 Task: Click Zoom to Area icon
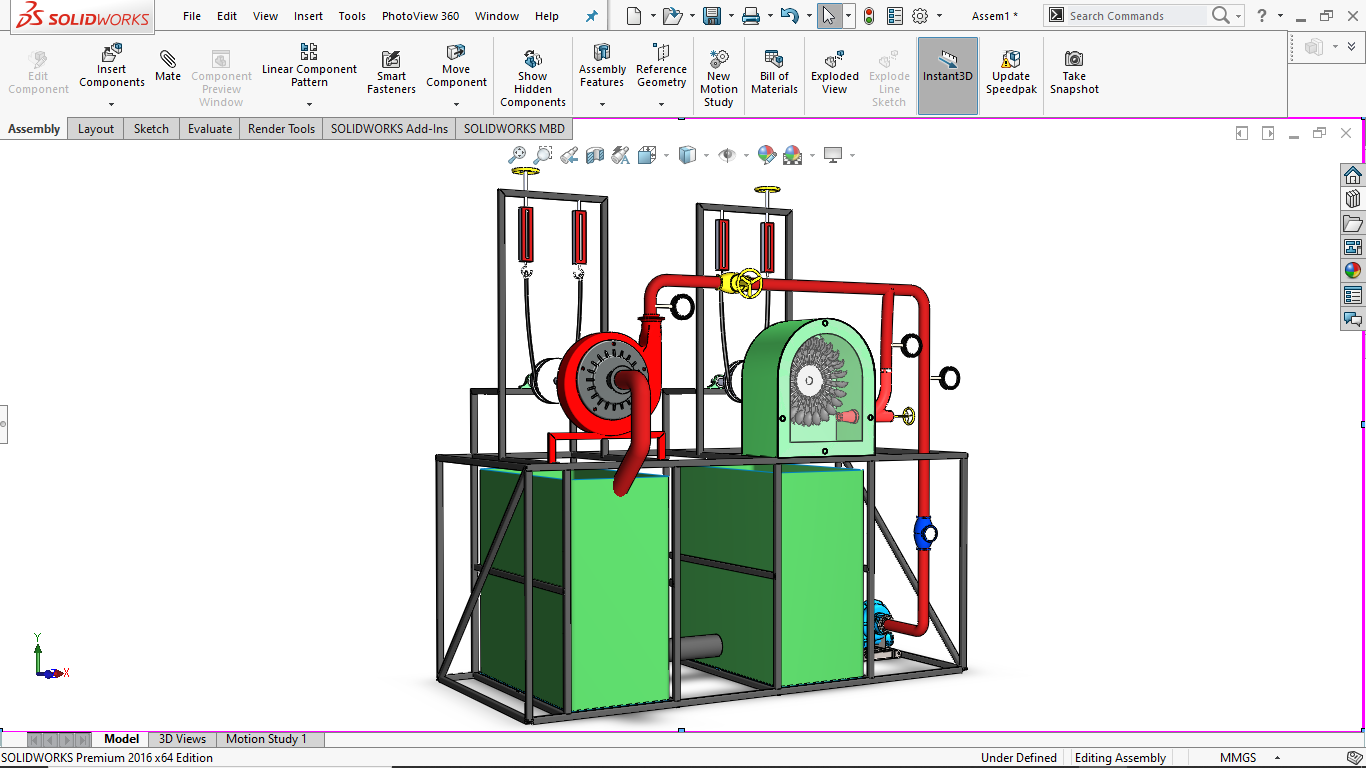(543, 155)
